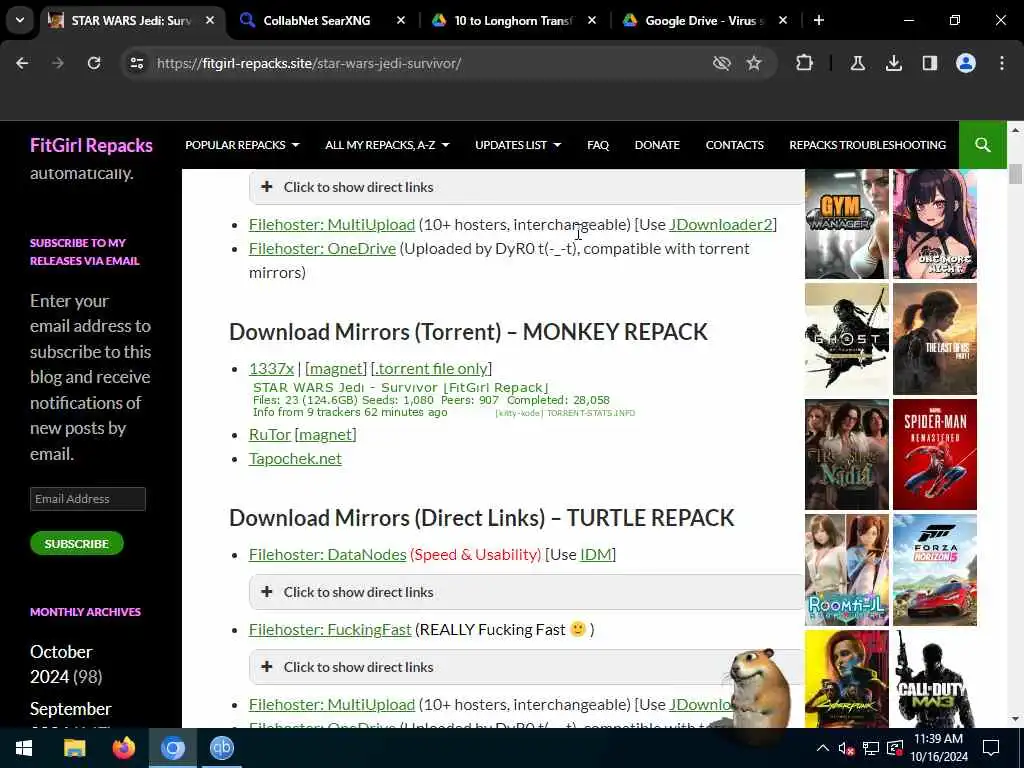Open qBittorrent from the taskbar

tap(221, 748)
